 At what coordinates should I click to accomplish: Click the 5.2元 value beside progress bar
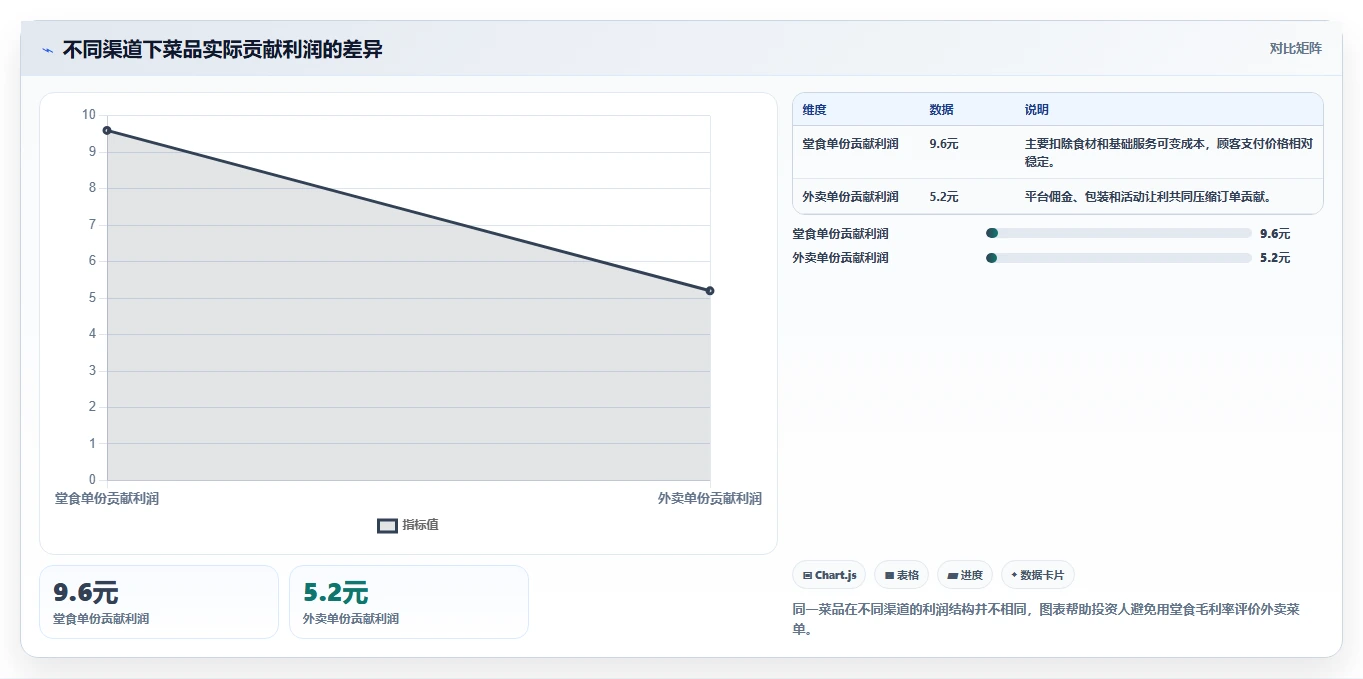pos(1275,258)
